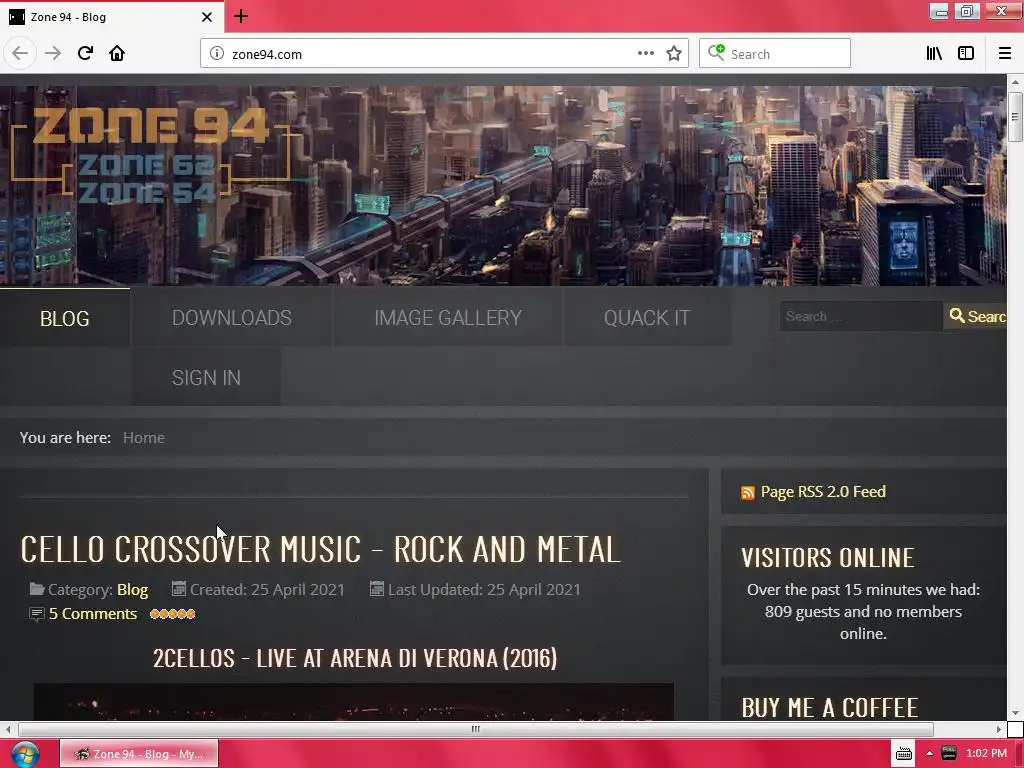Bookmark this page with the star

coord(674,54)
